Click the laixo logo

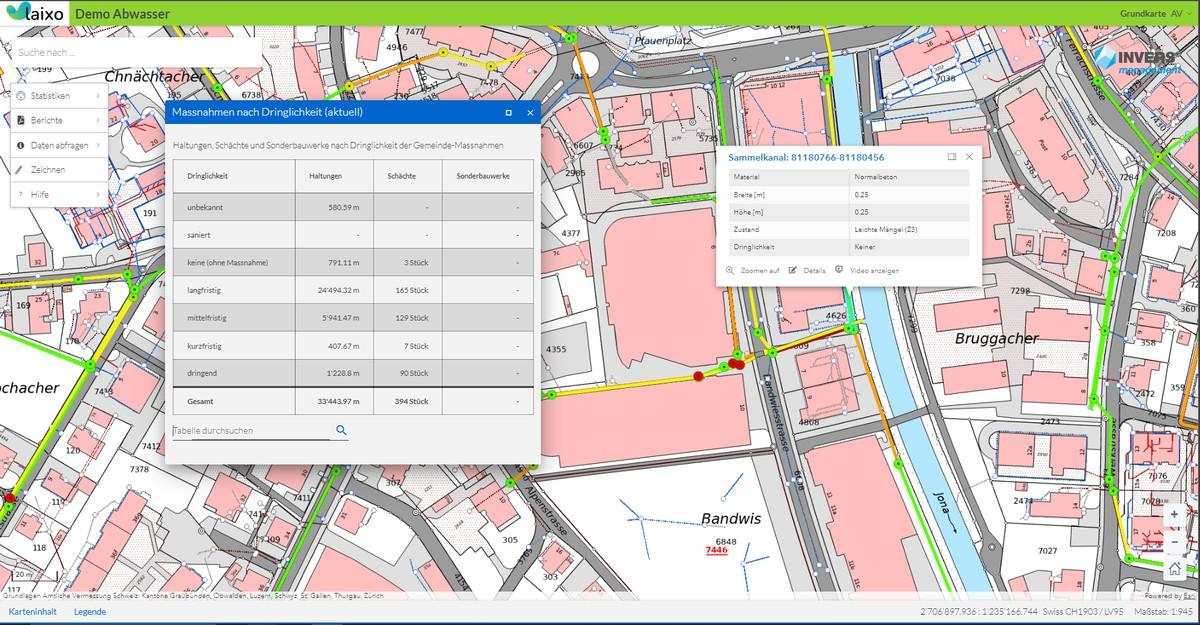tap(35, 14)
